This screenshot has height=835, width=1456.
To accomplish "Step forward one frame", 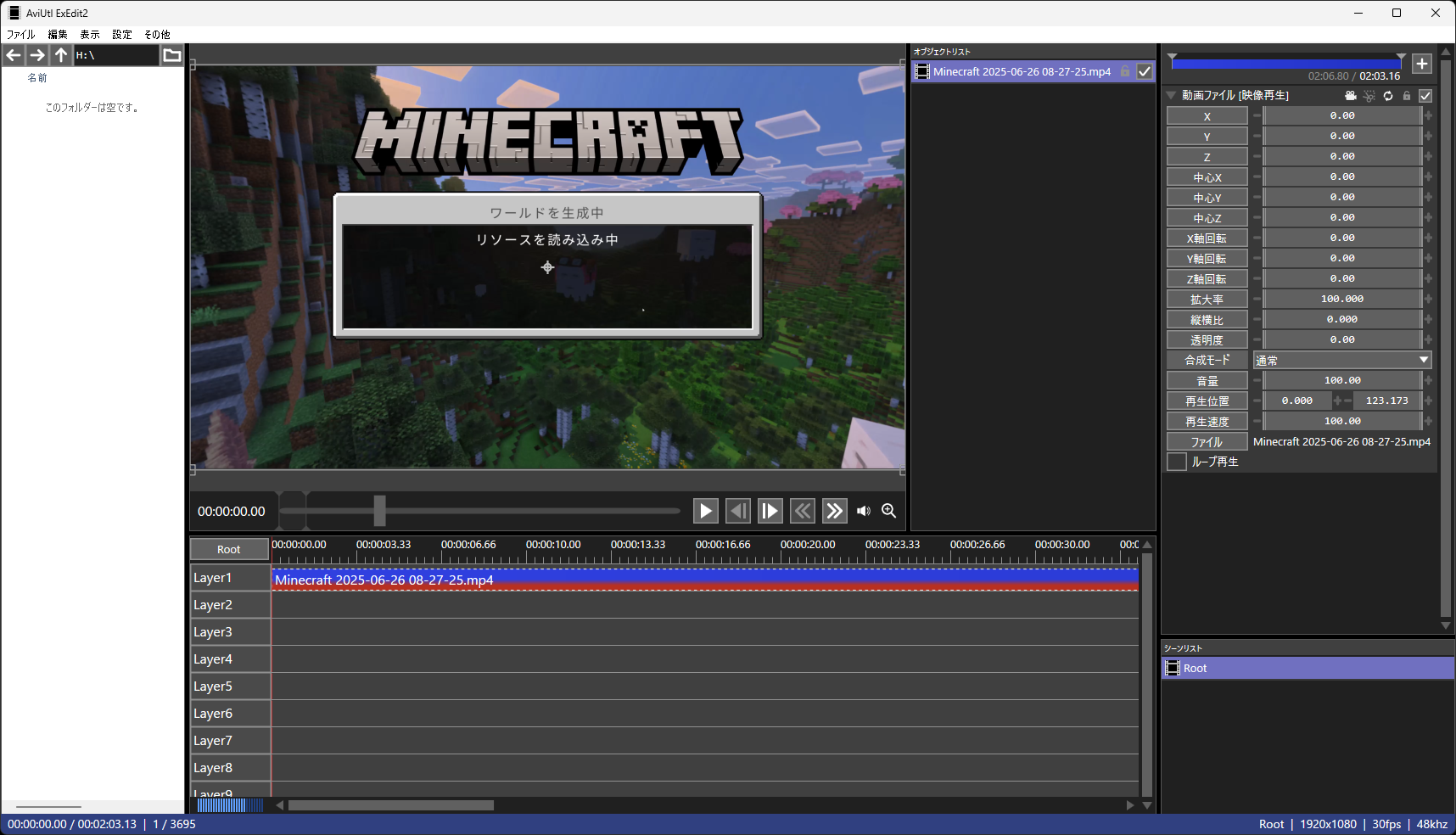I will pyautogui.click(x=770, y=511).
